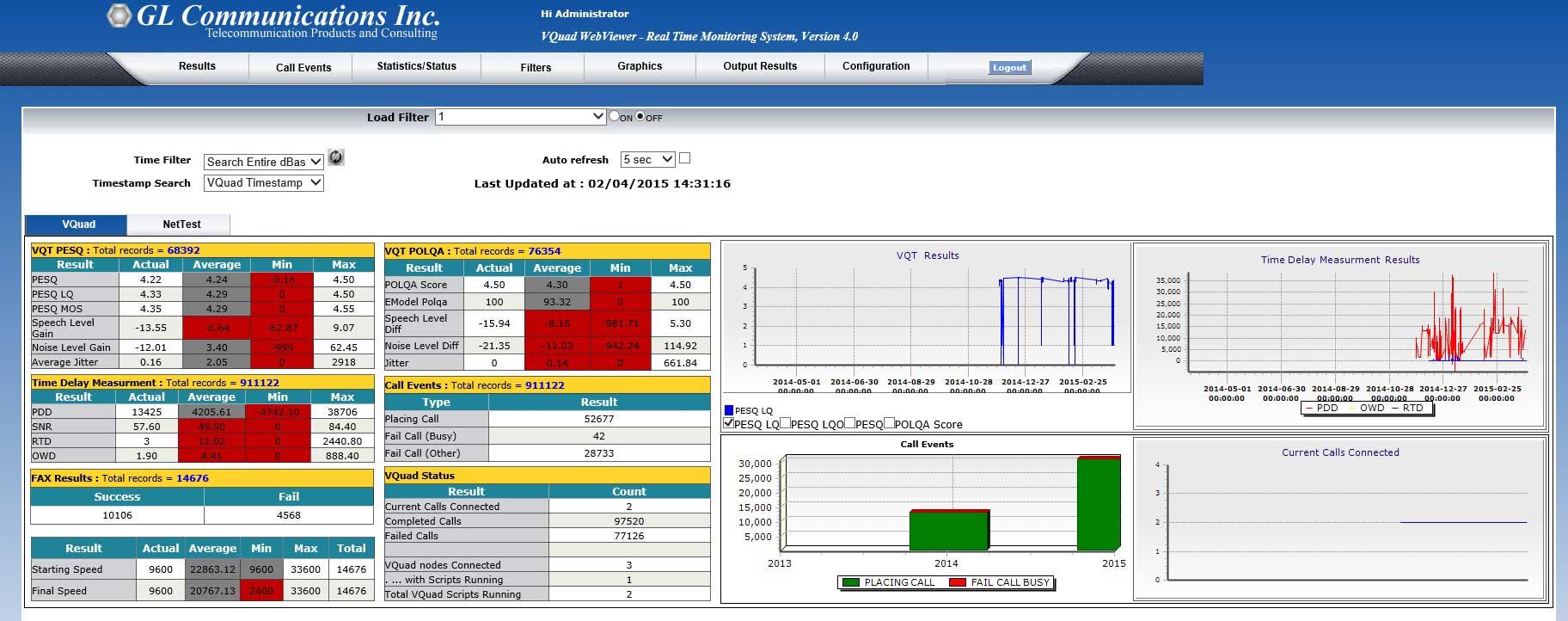
Task: Click the Time Delay Measurment Results chart
Action: (x=1339, y=335)
